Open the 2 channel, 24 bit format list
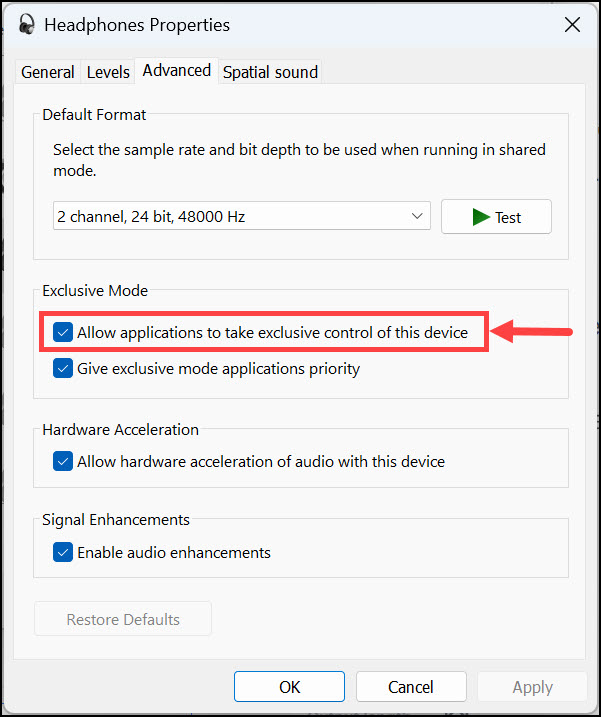The width and height of the screenshot is (601, 717). coord(241,216)
